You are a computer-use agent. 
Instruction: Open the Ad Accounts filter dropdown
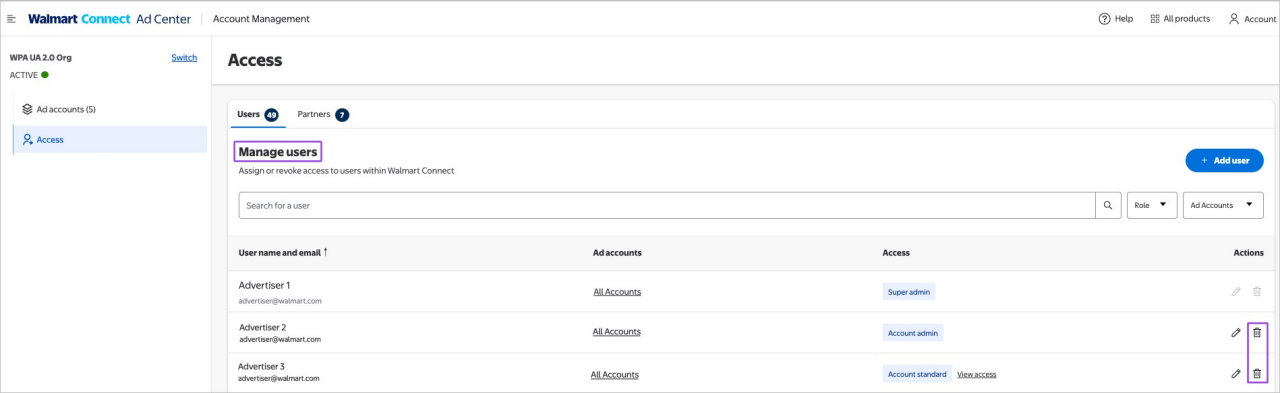click(x=1223, y=205)
